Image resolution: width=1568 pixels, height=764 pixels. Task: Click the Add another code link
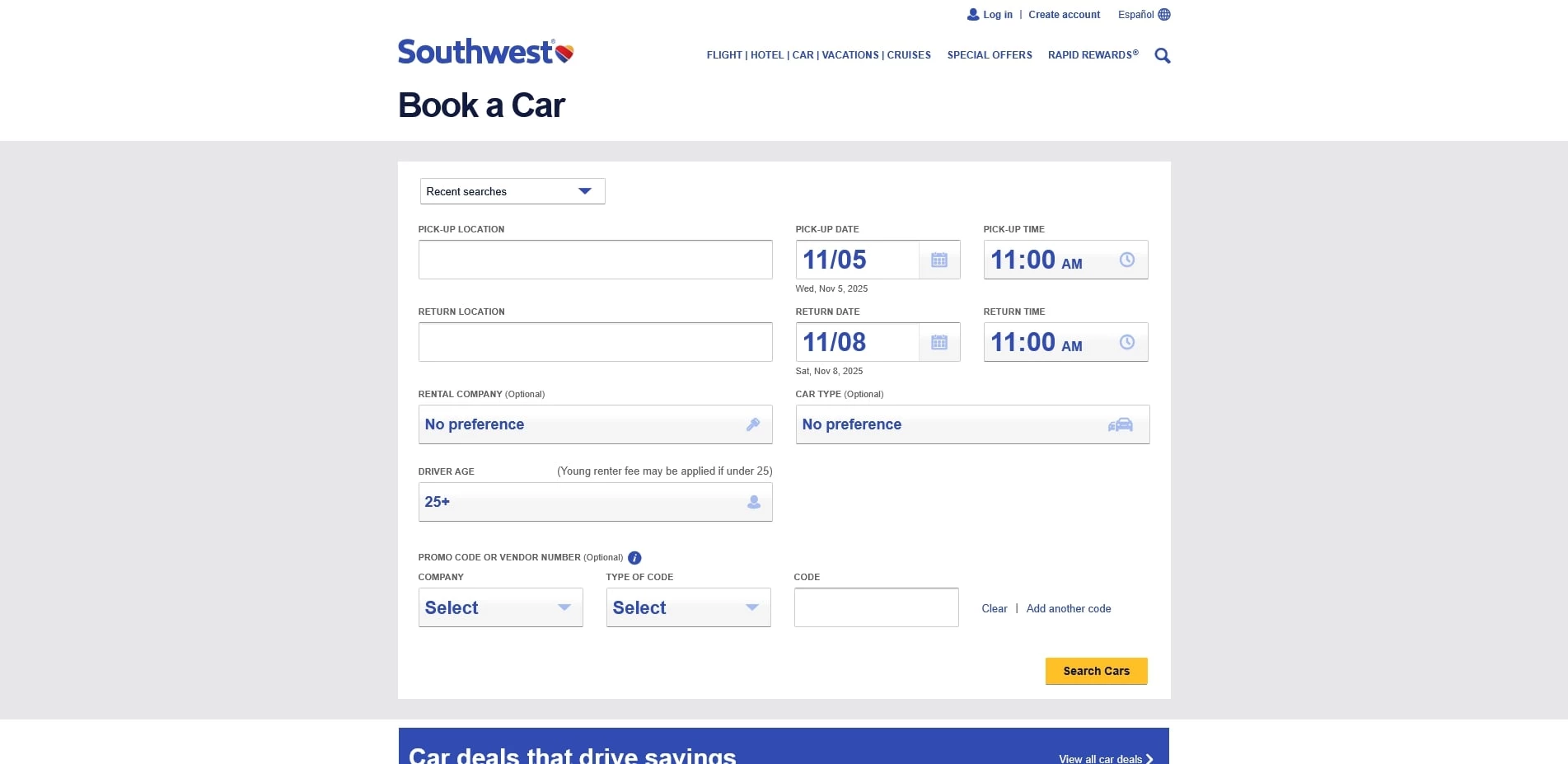(1068, 608)
